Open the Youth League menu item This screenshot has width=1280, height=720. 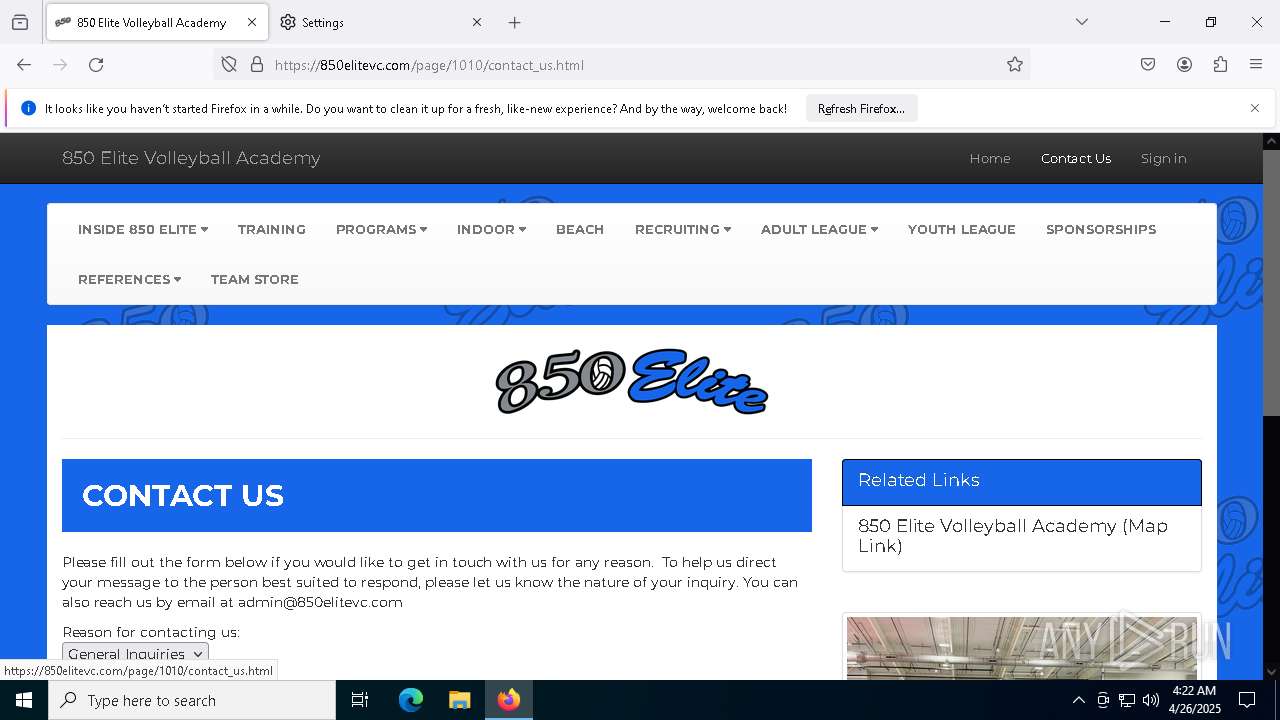coord(962,229)
